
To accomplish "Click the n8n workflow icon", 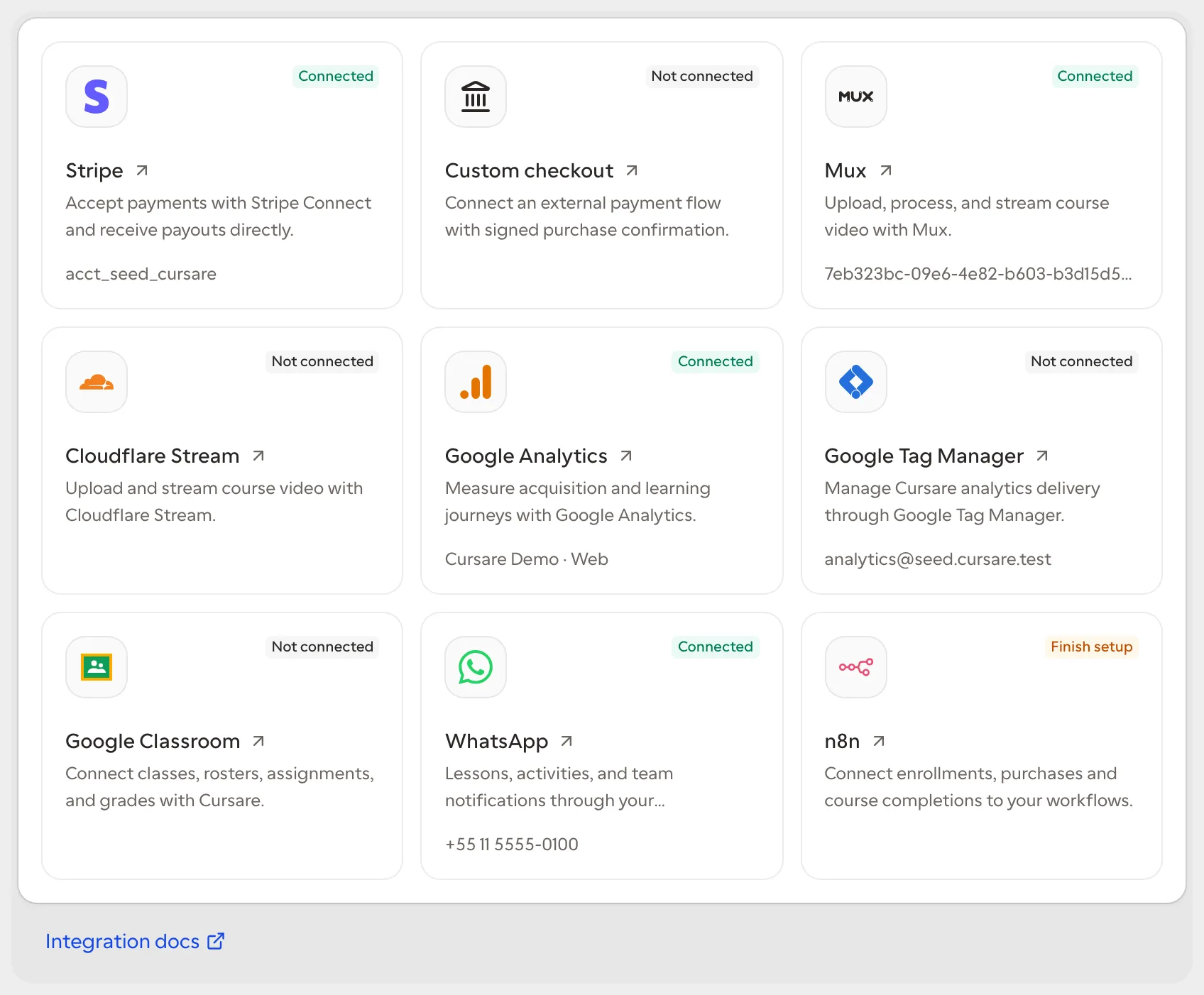I will coord(855,667).
